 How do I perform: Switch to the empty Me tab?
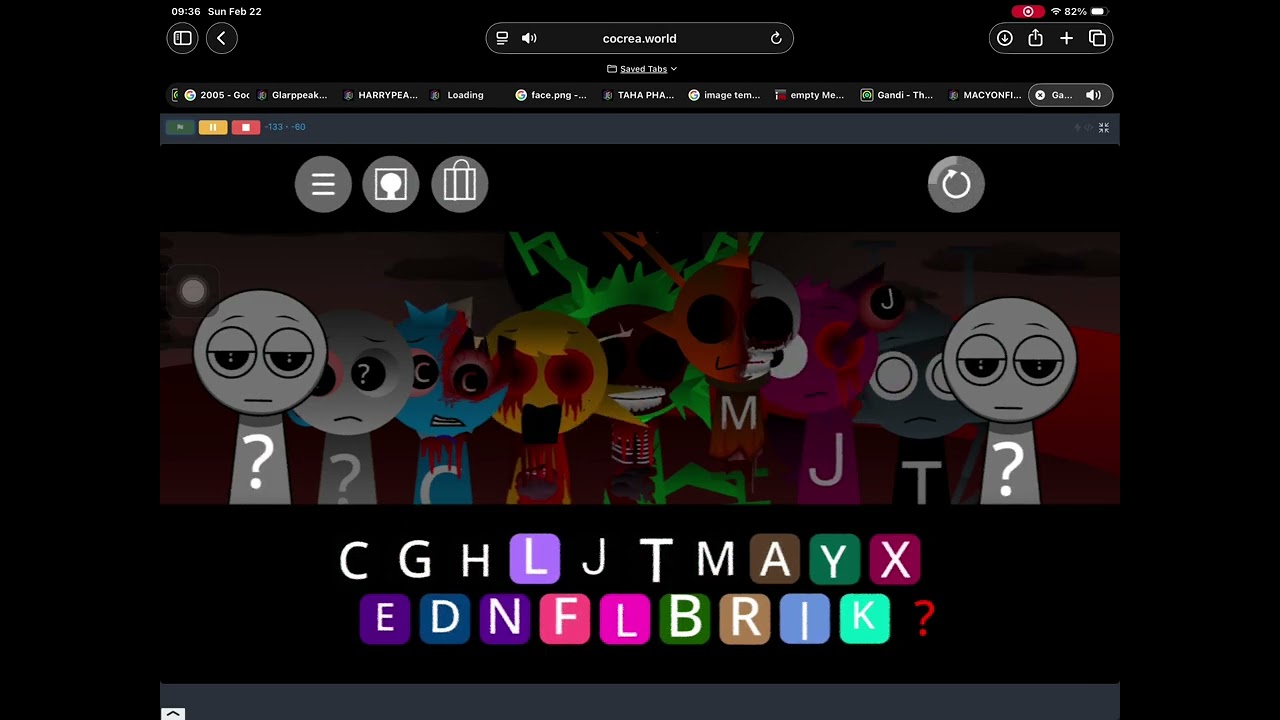(811, 95)
